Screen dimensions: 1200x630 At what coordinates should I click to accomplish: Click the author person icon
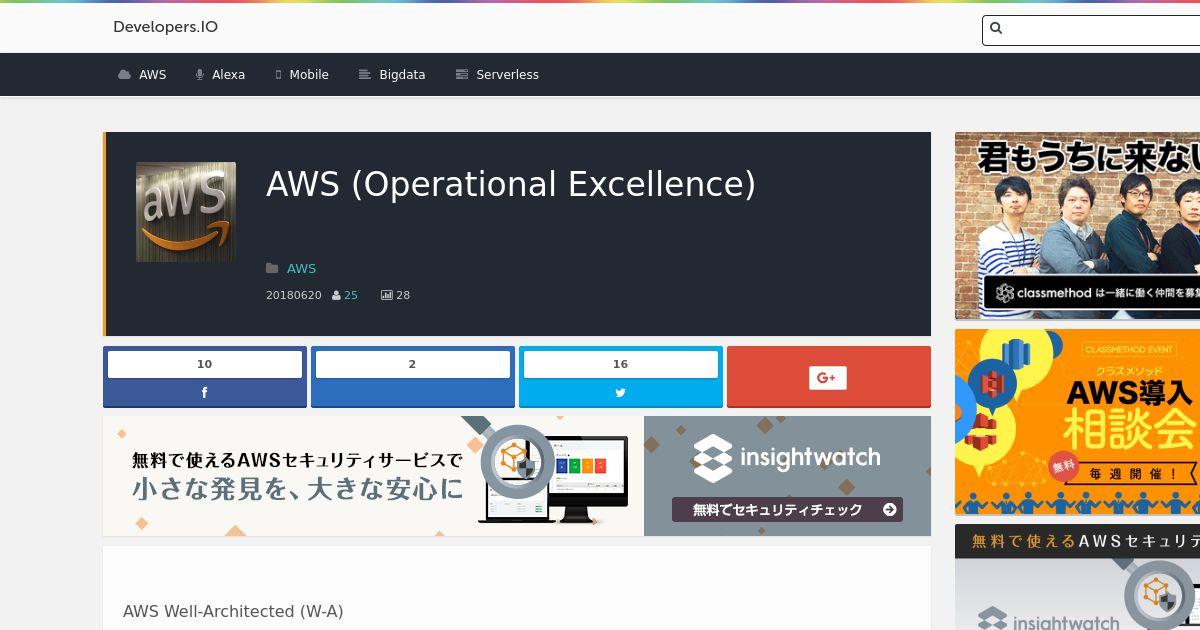coord(336,295)
